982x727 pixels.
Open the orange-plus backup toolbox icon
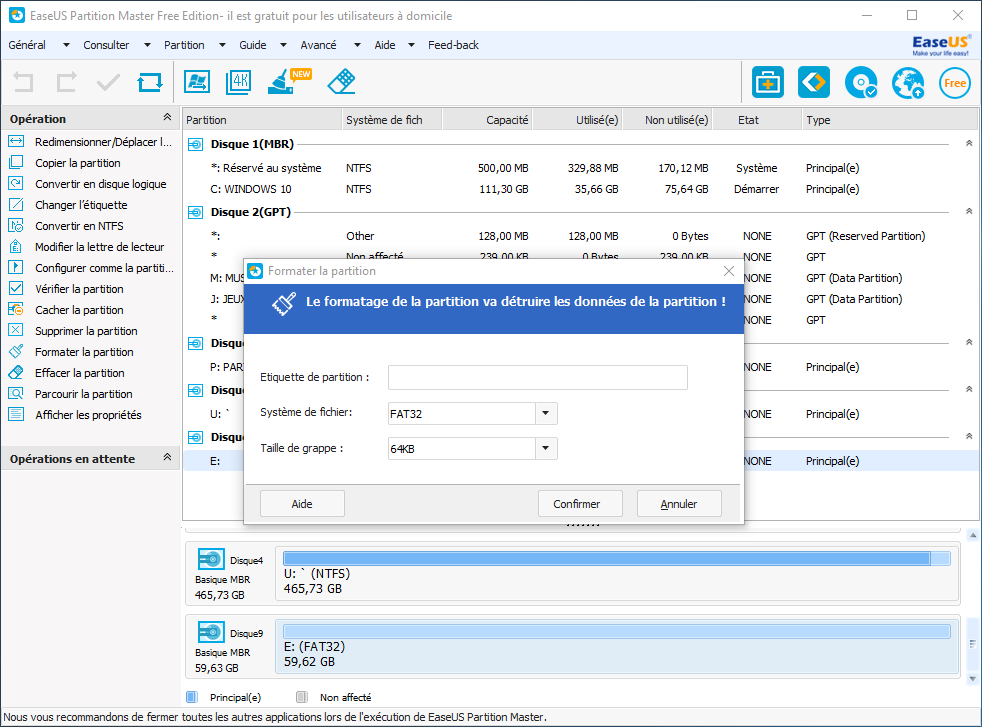pos(768,83)
